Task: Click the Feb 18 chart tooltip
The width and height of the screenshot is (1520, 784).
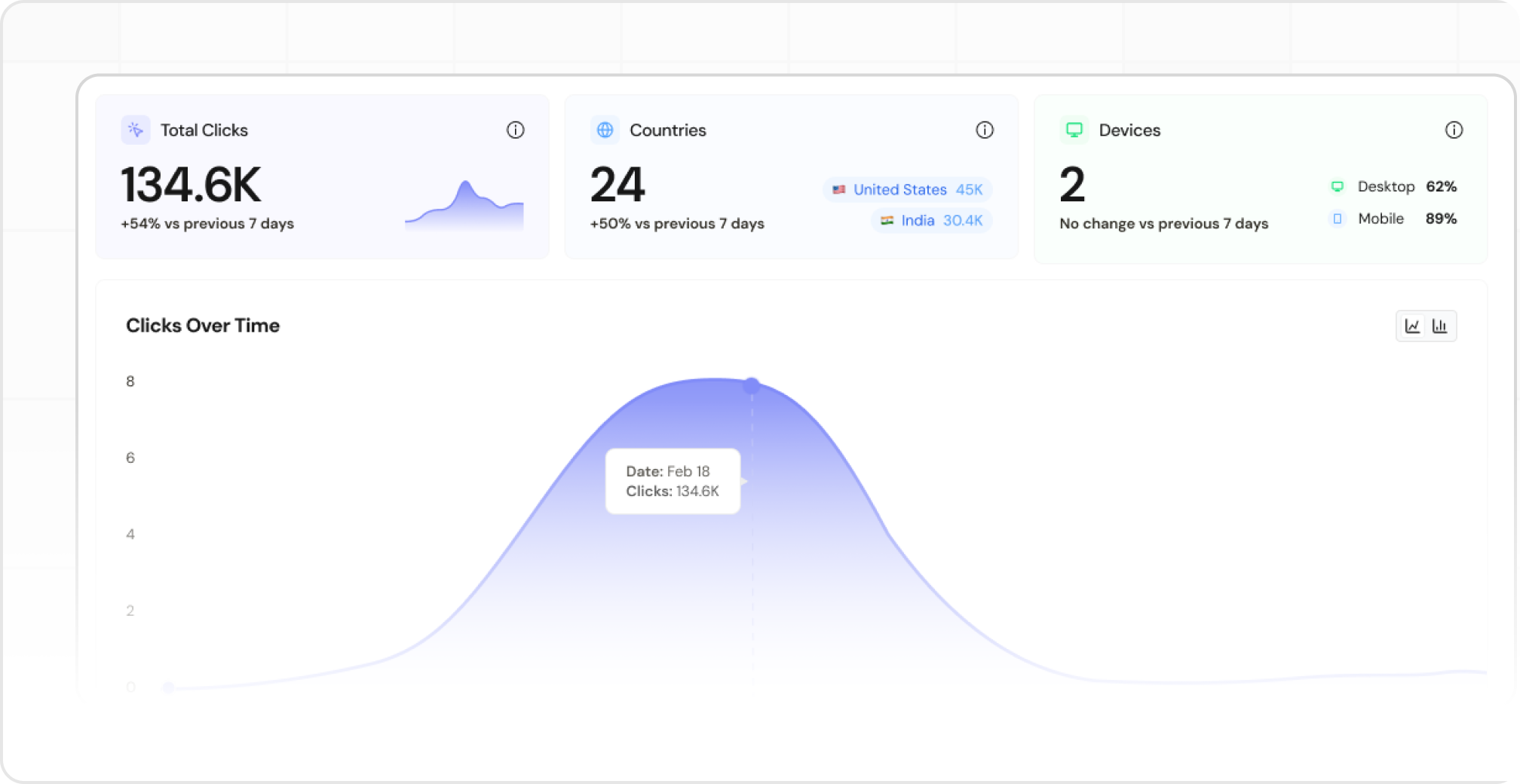Action: (x=673, y=481)
